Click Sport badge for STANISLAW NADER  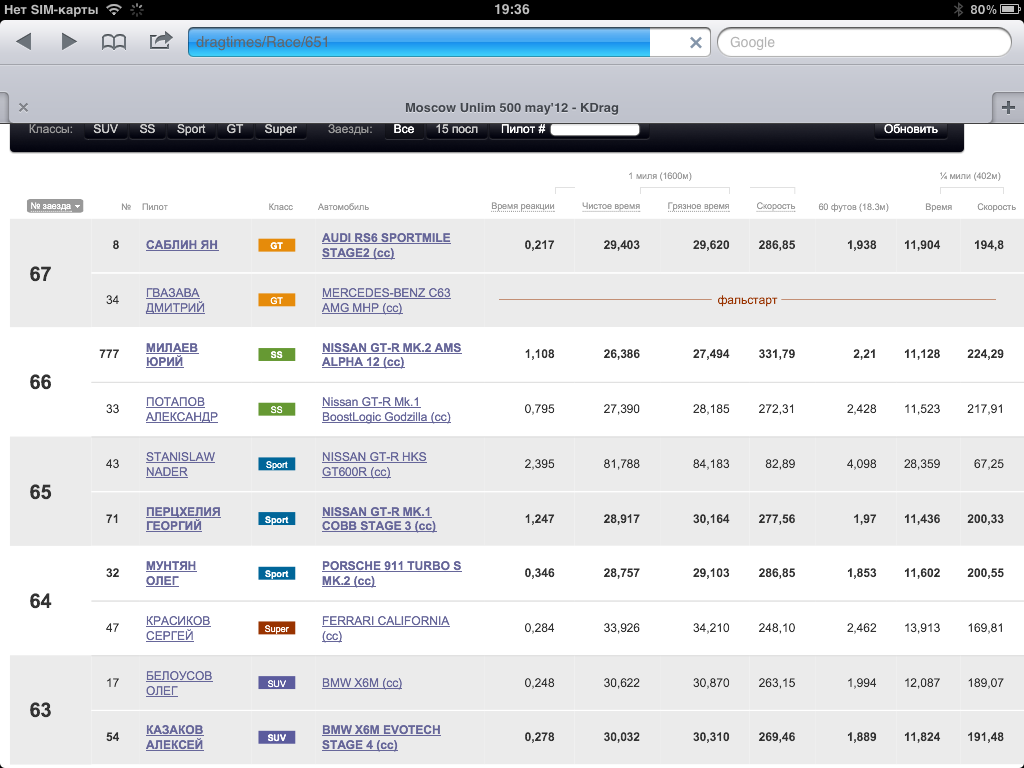tap(277, 464)
